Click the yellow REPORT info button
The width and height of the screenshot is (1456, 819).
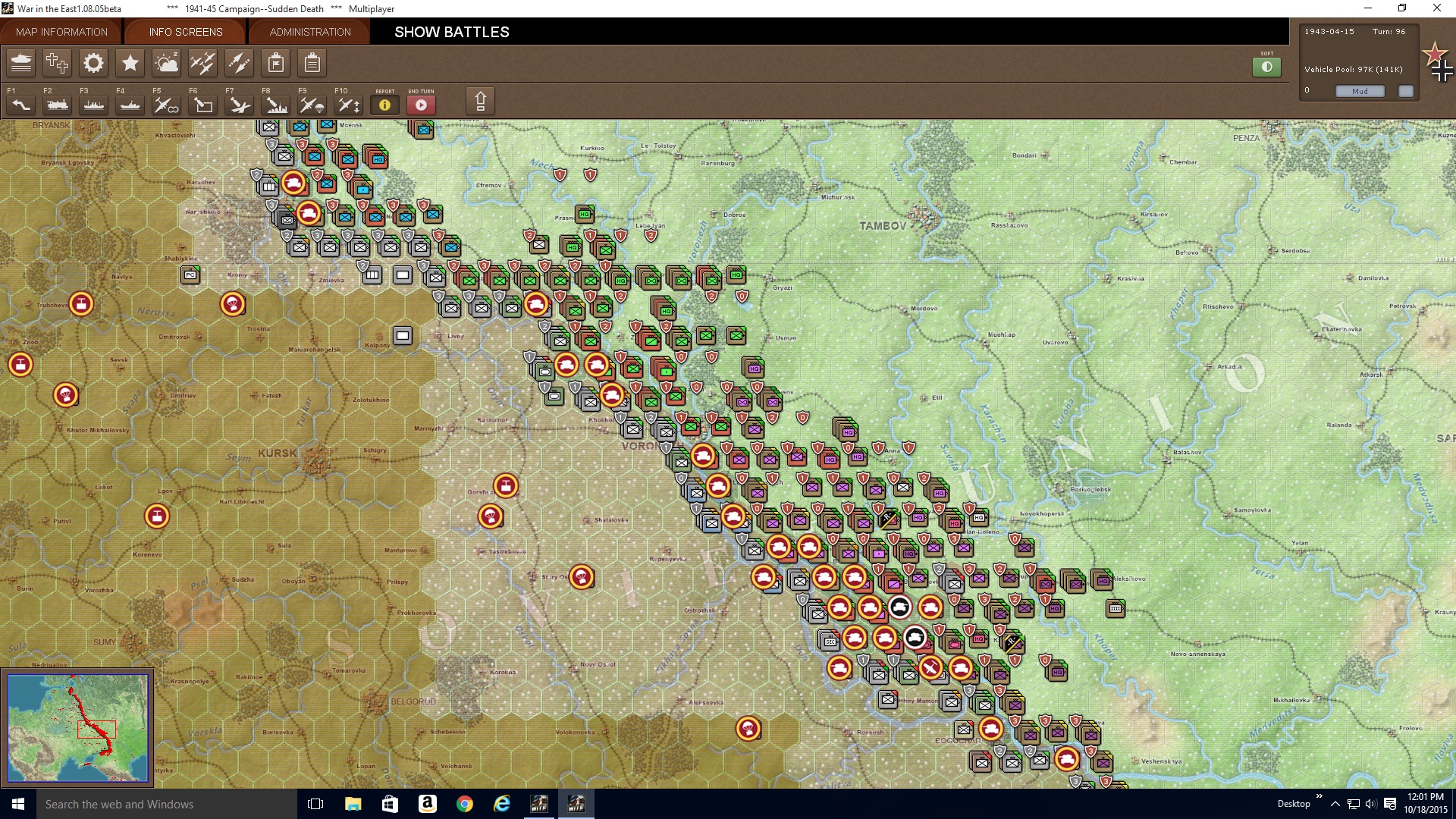click(x=384, y=105)
